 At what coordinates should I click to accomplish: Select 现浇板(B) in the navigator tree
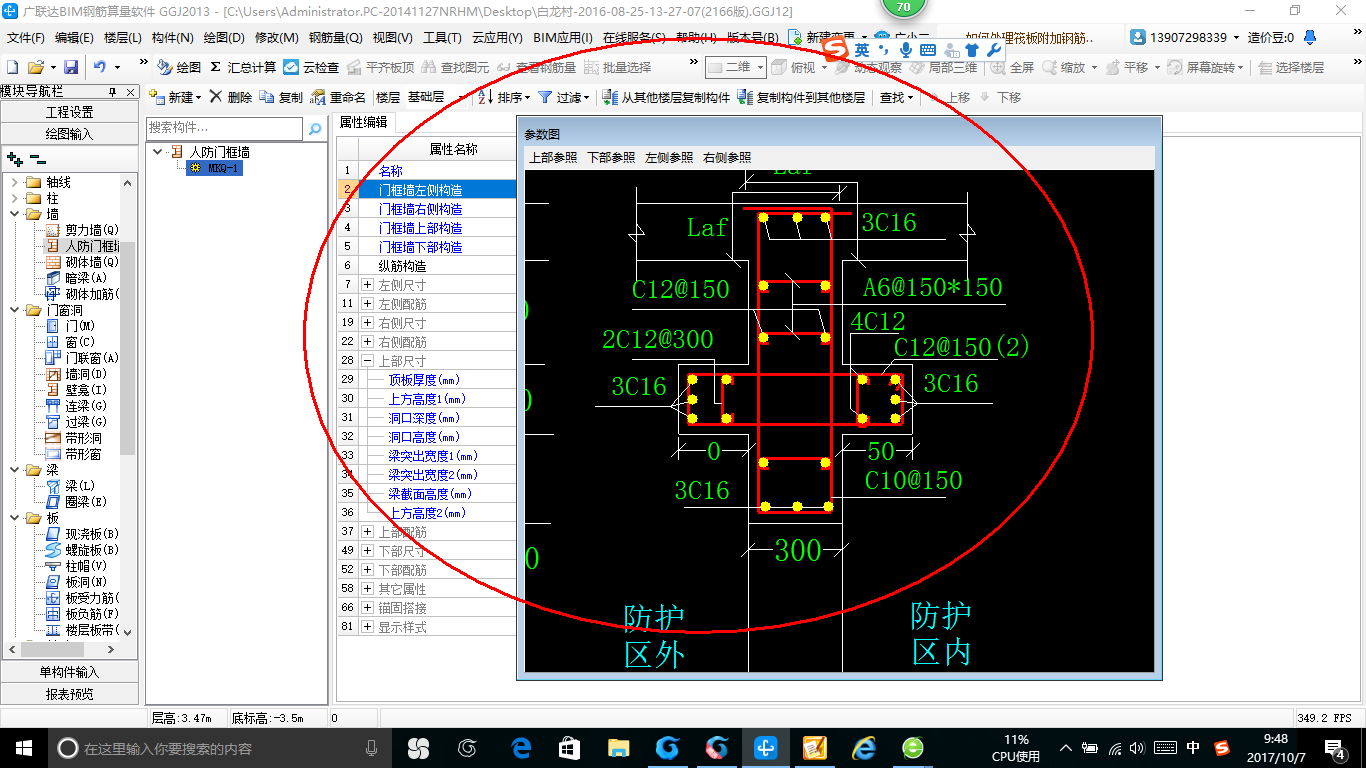tap(83, 534)
